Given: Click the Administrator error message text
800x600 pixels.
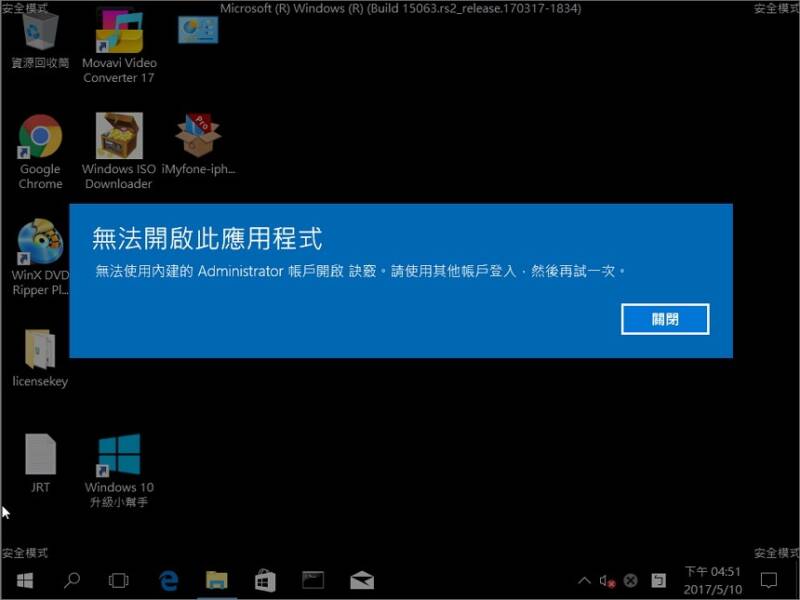Looking at the screenshot, I should click(x=360, y=271).
